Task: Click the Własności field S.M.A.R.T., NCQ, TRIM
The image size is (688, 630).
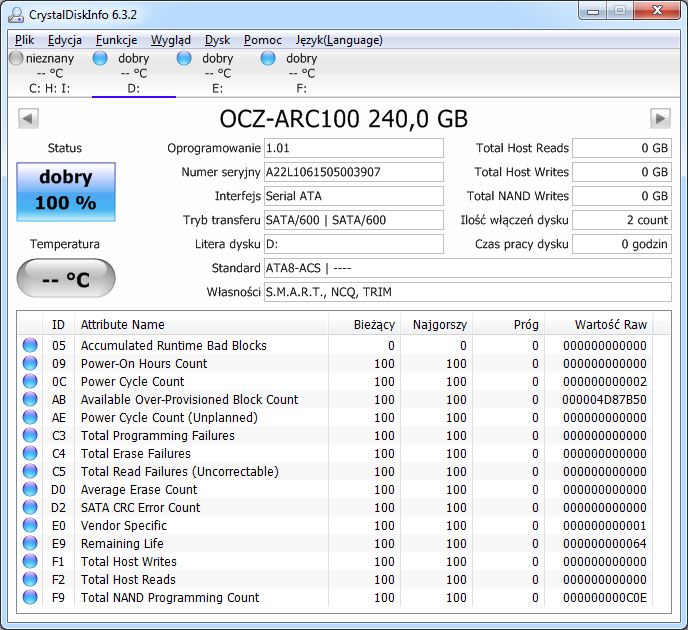Action: [468, 292]
